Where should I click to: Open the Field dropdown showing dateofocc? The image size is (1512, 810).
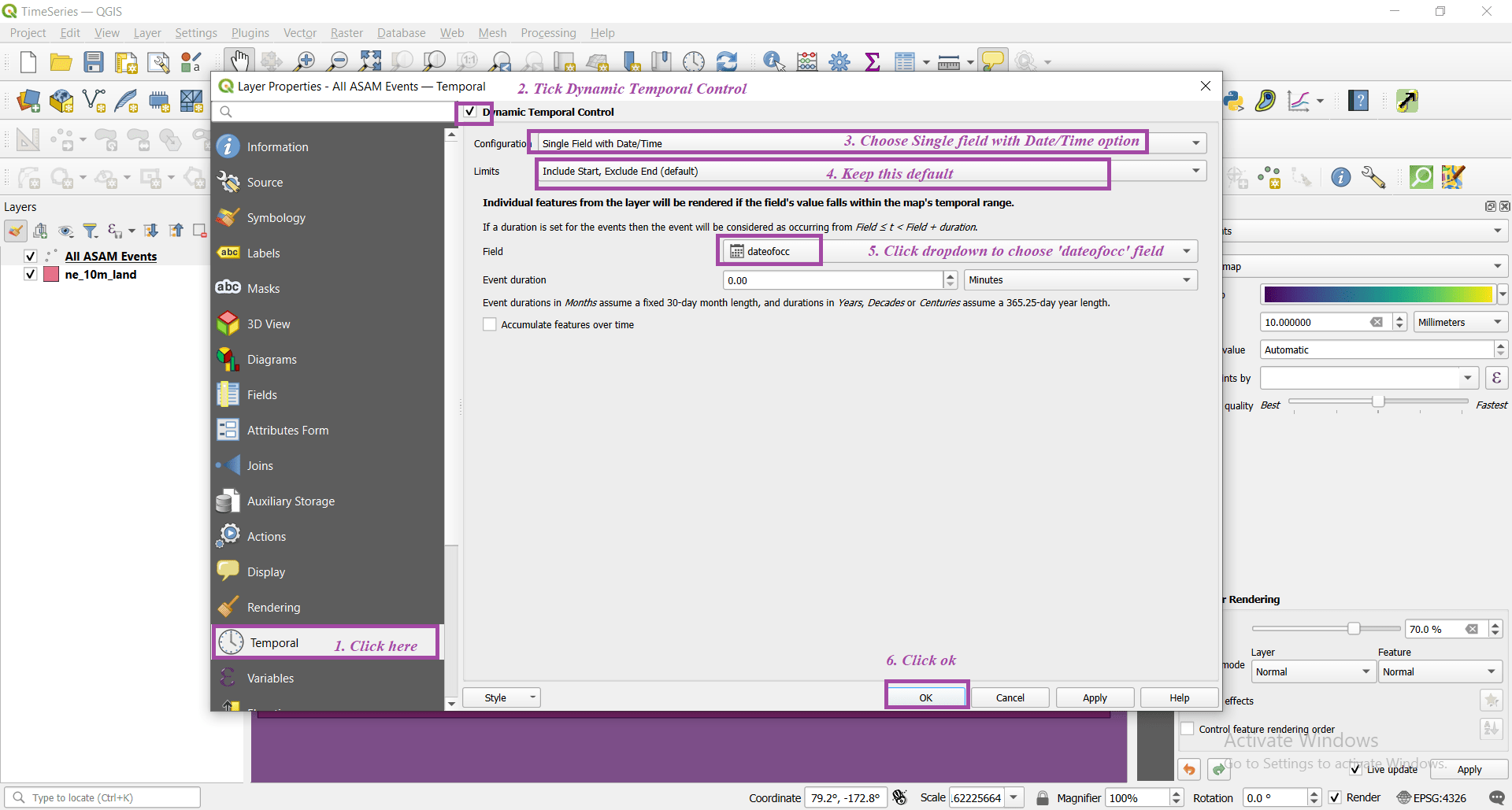coord(1186,250)
